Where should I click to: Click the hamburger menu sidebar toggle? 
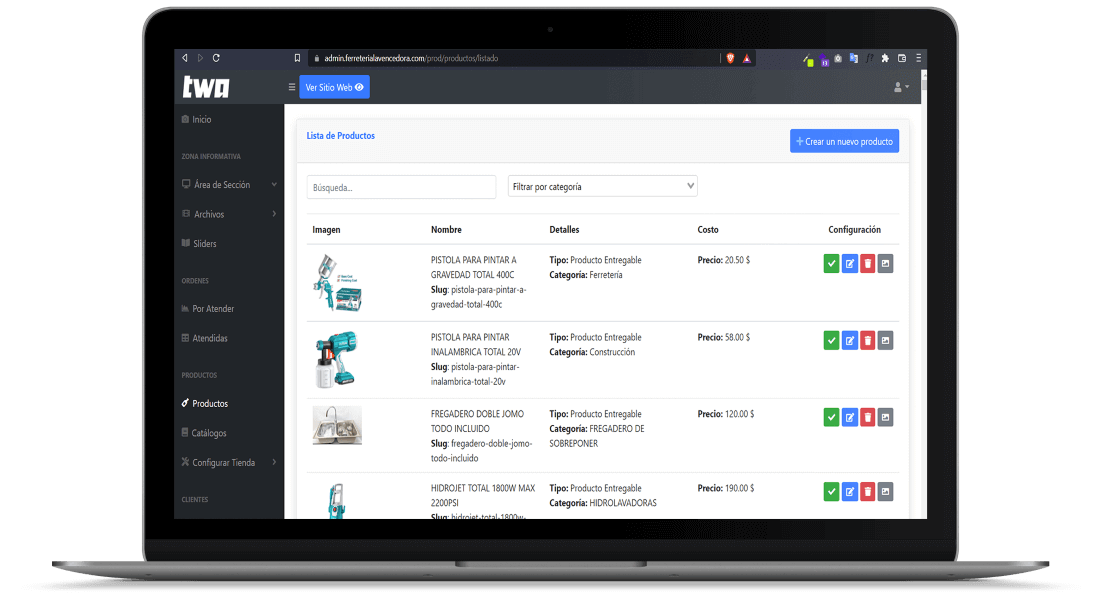292,88
